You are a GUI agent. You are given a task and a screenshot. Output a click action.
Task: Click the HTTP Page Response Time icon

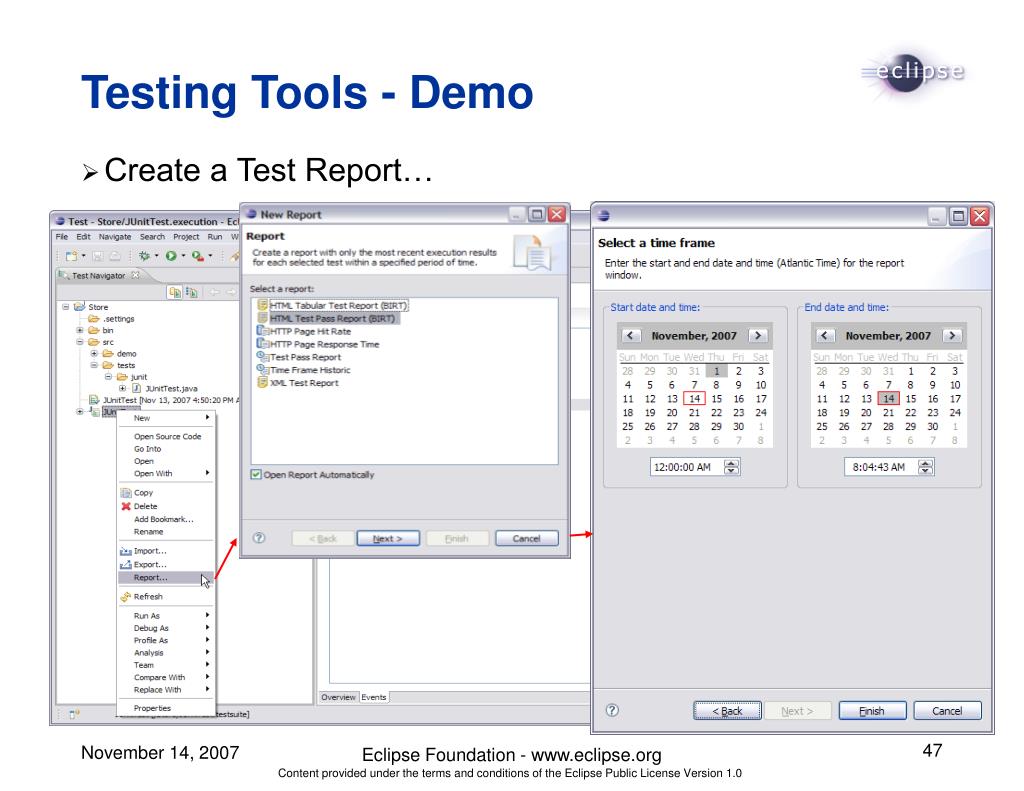263,344
